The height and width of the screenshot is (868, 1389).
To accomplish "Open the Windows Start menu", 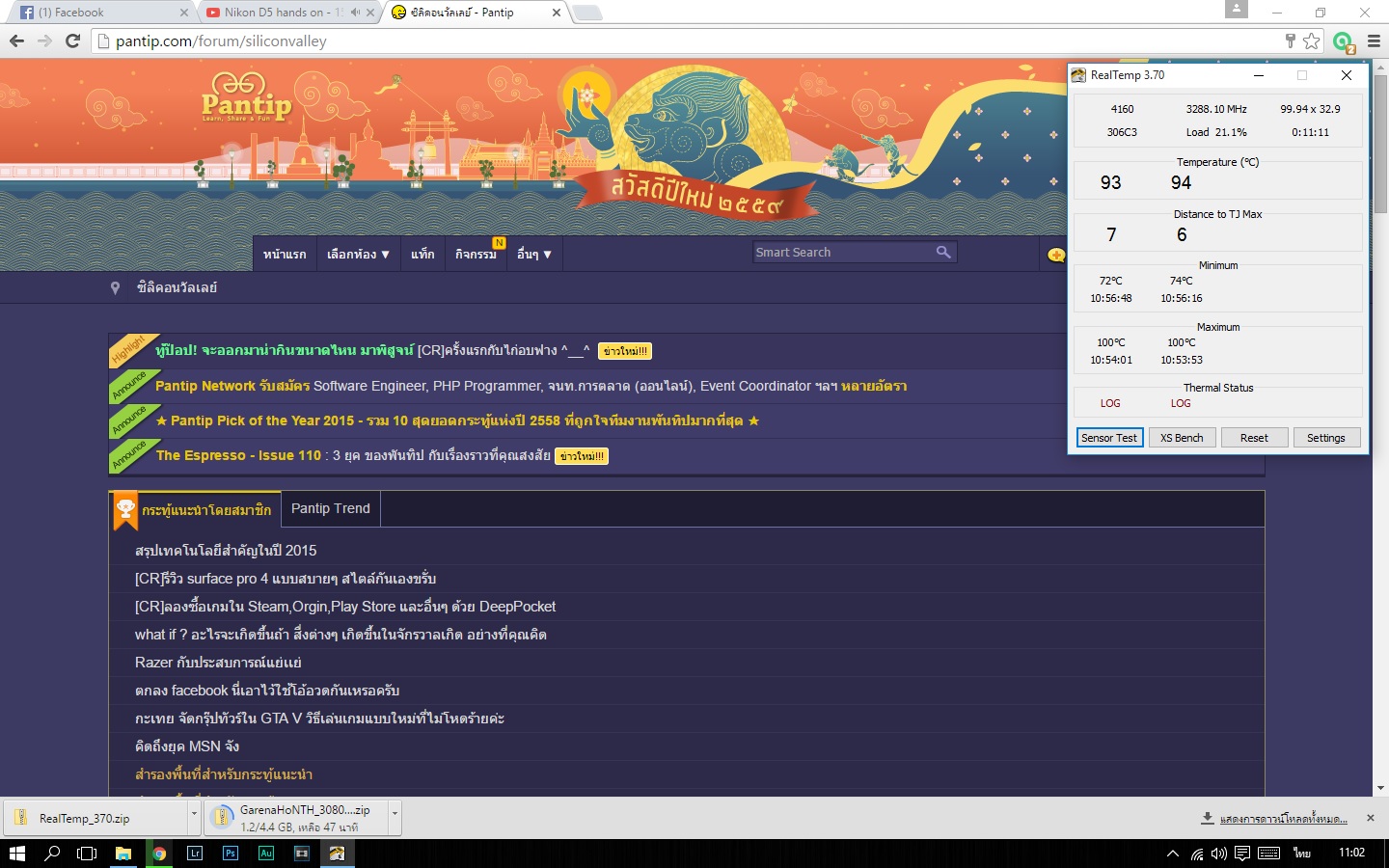I will (x=16, y=854).
